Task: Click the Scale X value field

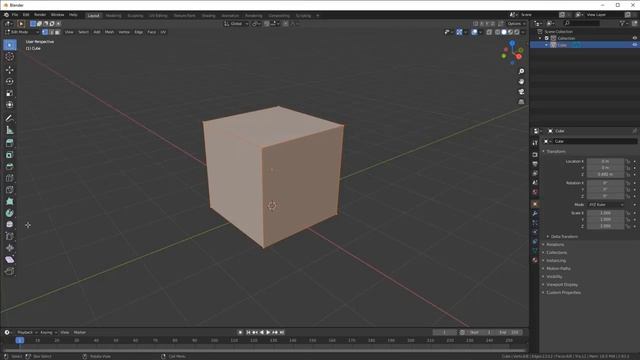Action: click(605, 213)
